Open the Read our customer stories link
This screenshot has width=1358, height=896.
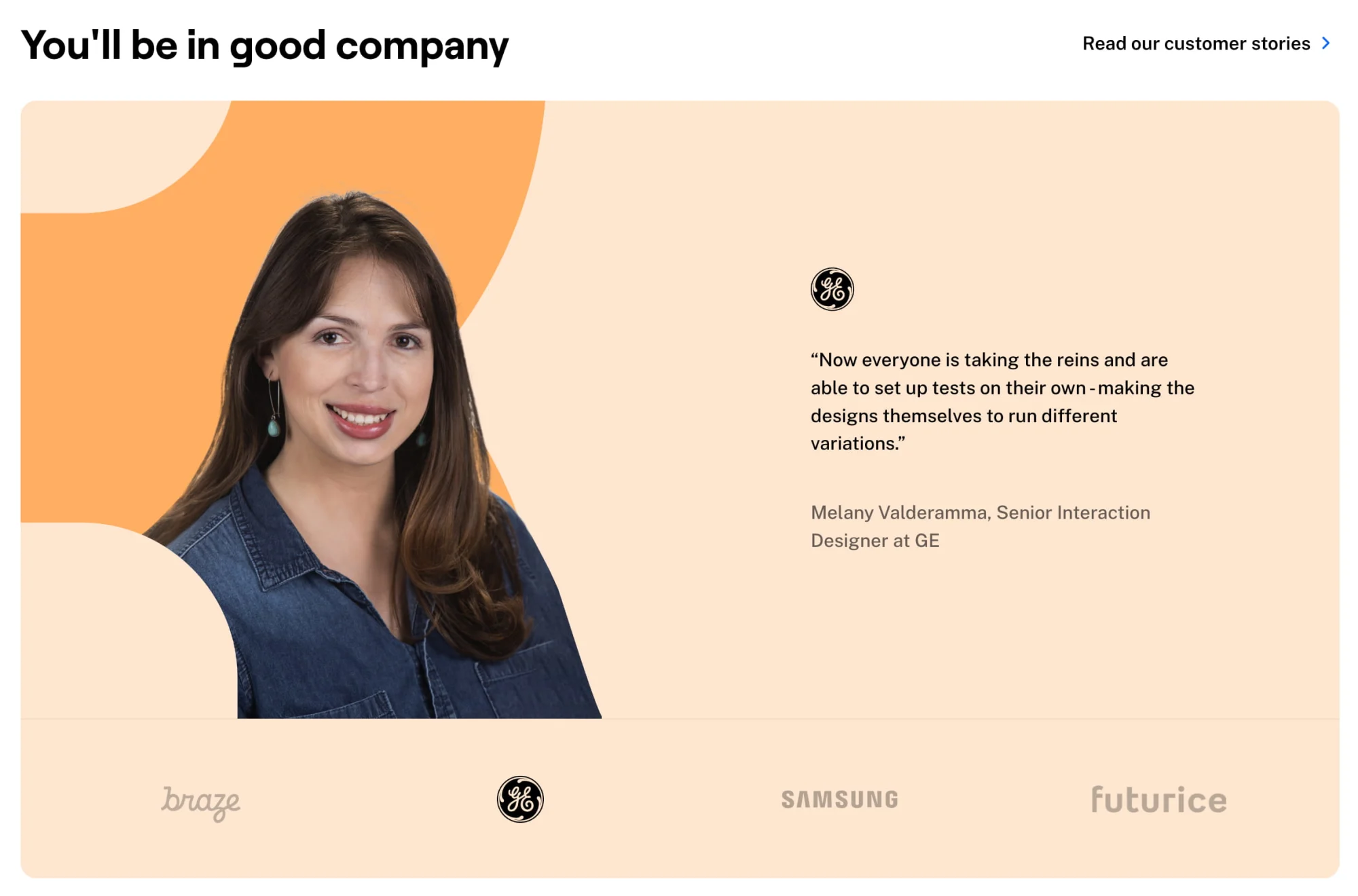1206,43
